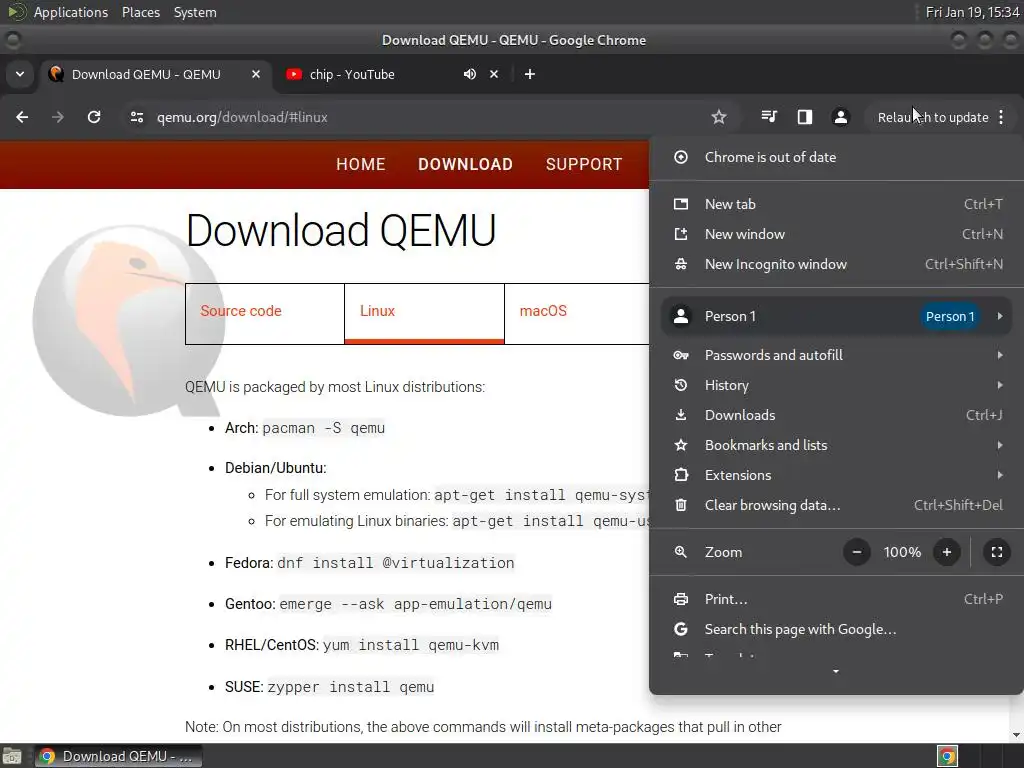Expand the History submenu
1024x768 pixels.
pyautogui.click(x=838, y=385)
